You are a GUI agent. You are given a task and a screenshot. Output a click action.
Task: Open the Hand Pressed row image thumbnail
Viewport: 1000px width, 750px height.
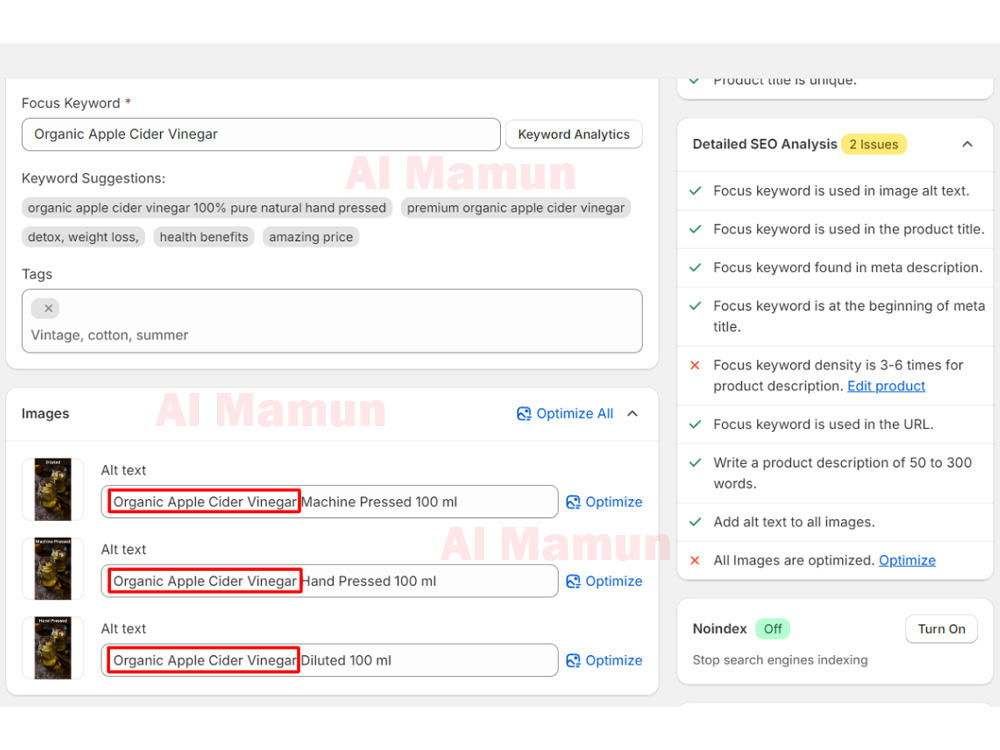53,569
